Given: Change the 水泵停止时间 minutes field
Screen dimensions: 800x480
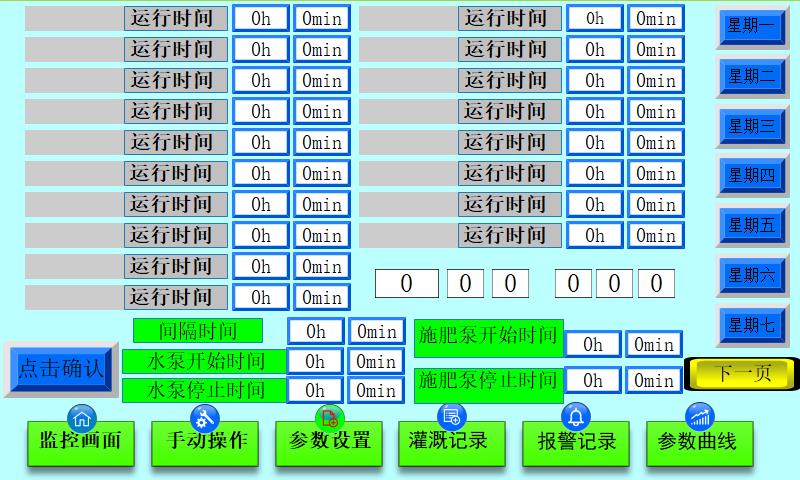Looking at the screenshot, I should click(x=376, y=390).
